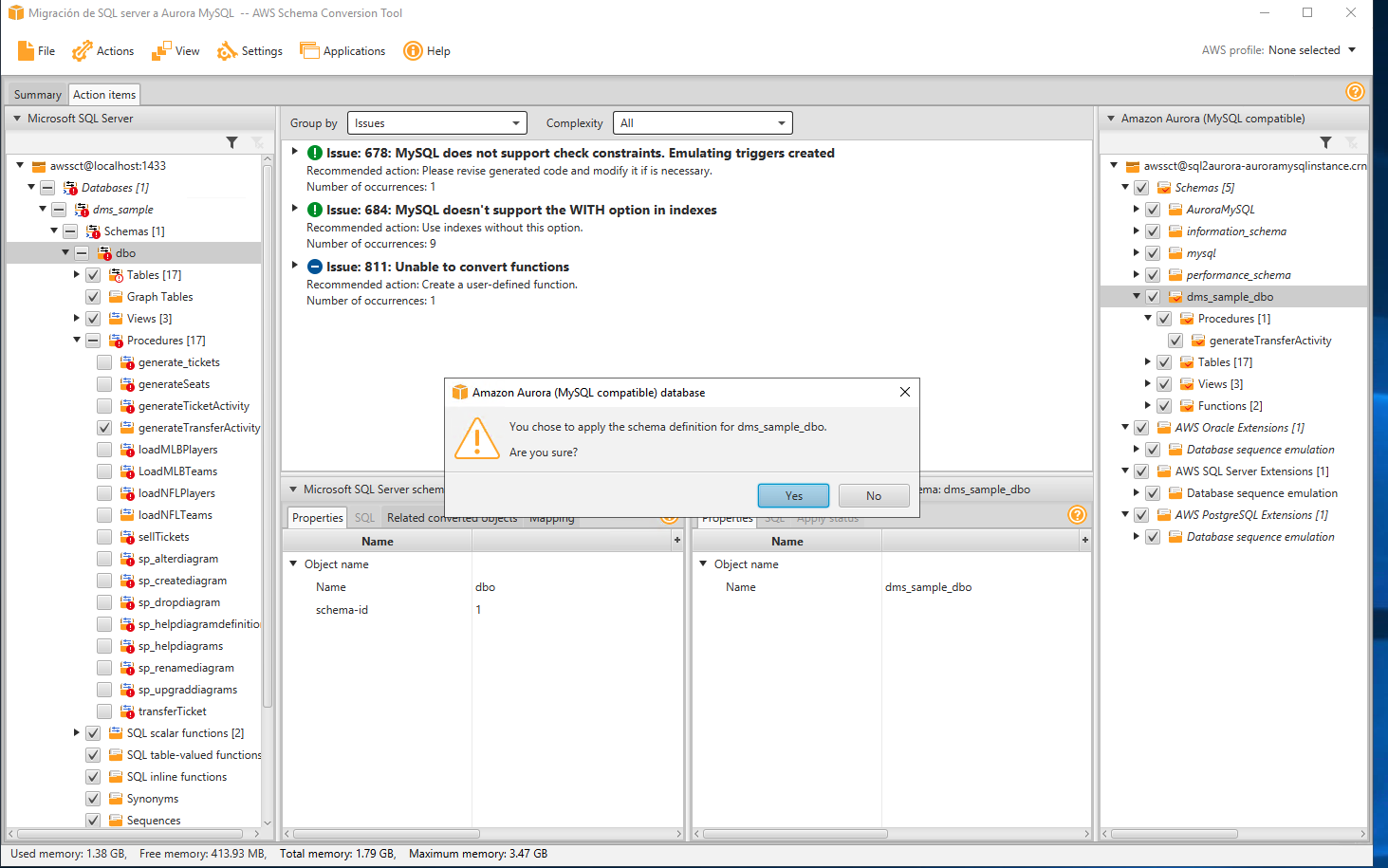Open the Complexity dropdown
Screen dimensions: 1388x868
[x=703, y=123]
